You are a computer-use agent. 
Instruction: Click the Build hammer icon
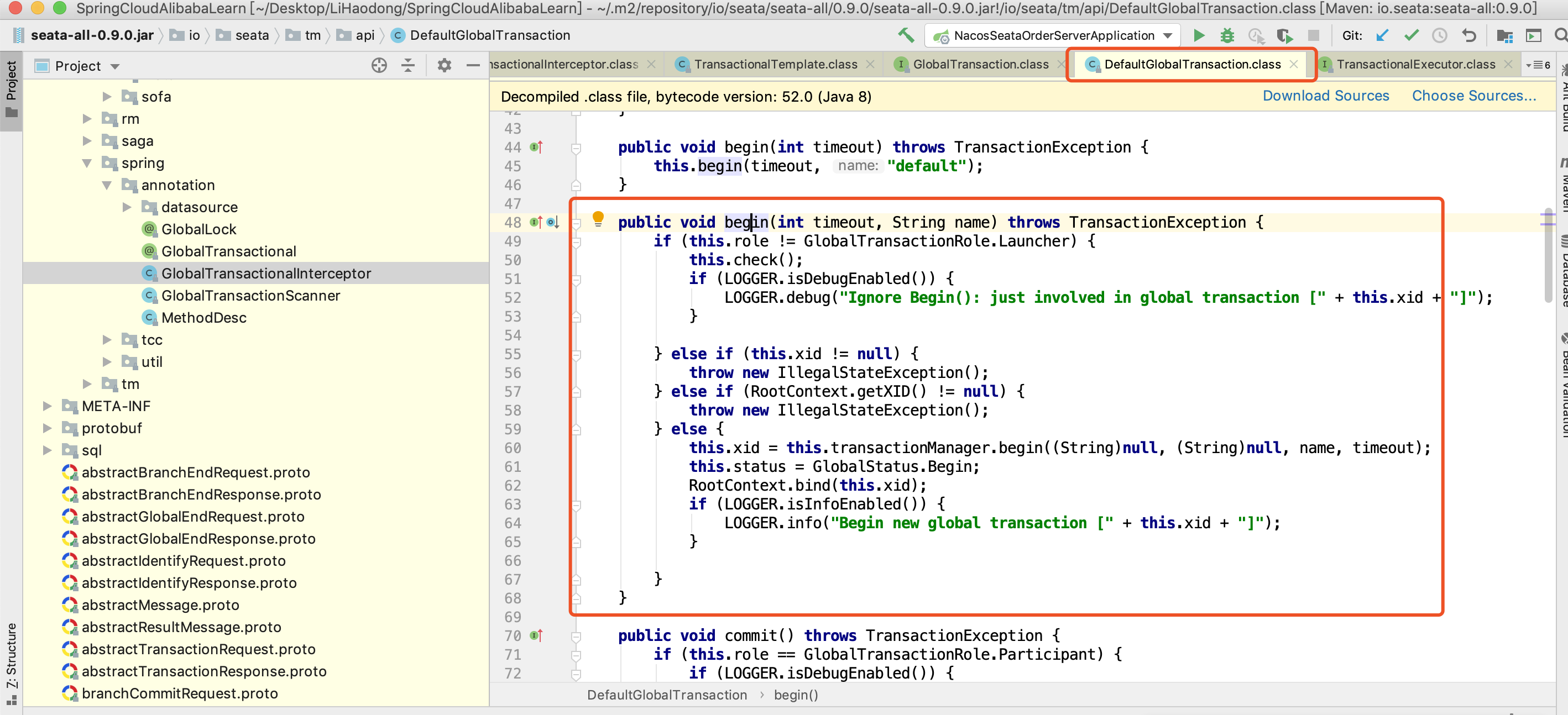tap(906, 35)
